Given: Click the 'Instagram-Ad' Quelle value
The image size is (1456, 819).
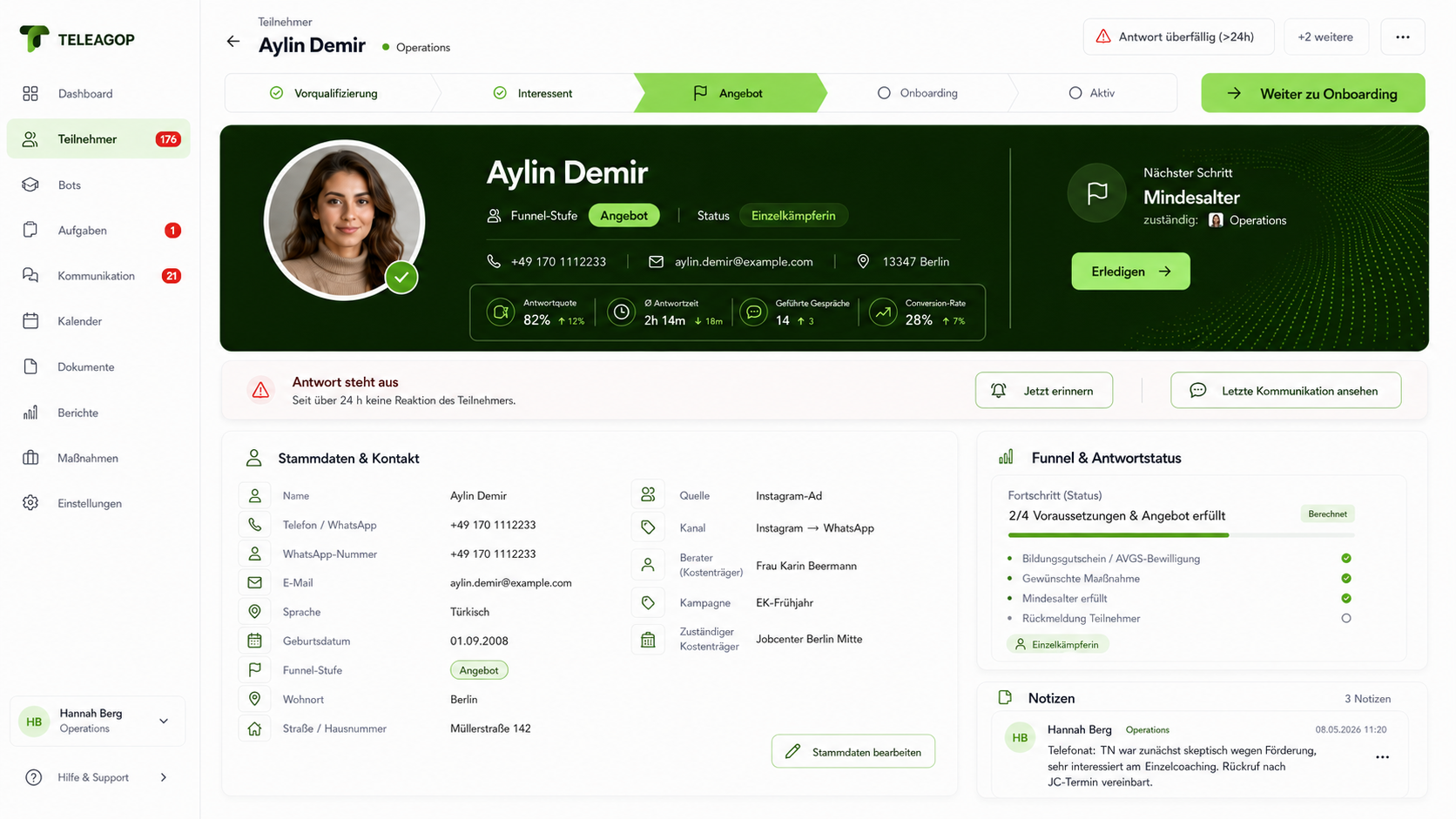Looking at the screenshot, I should click(x=789, y=495).
